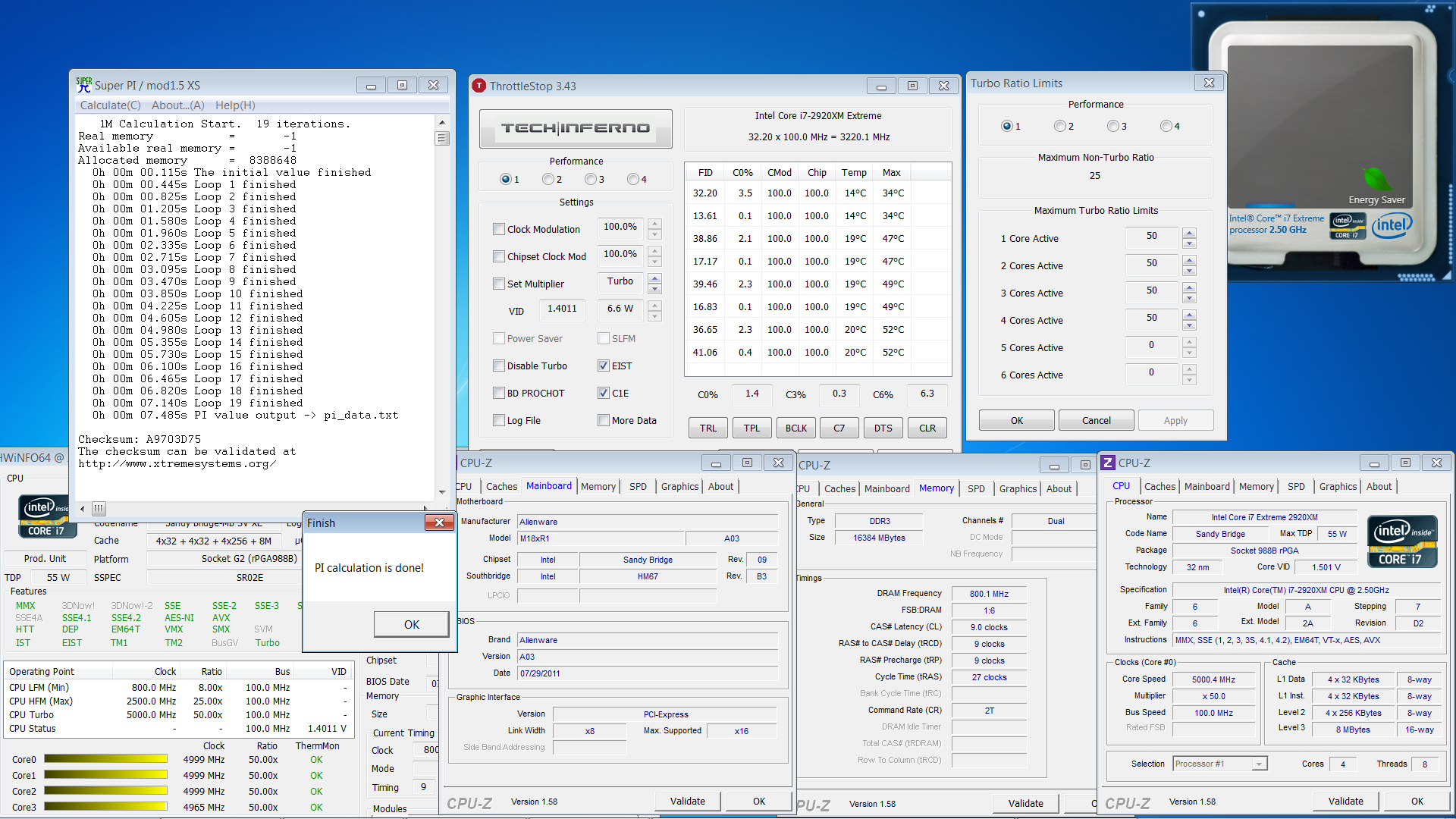The height and width of the screenshot is (819, 1456).
Task: Enable the More Data checkbox
Action: coord(604,420)
